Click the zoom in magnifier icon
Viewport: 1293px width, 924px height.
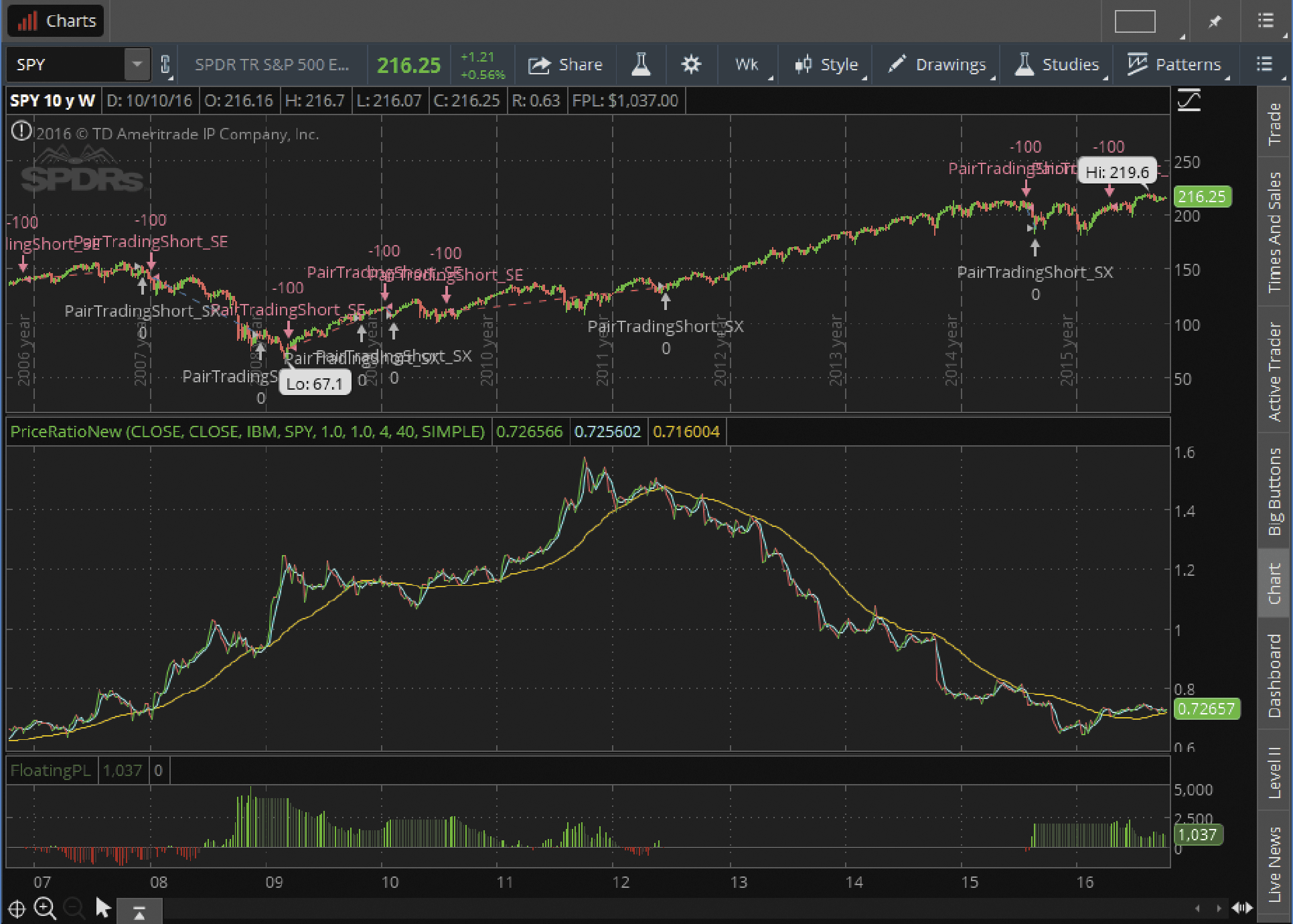tap(46, 909)
